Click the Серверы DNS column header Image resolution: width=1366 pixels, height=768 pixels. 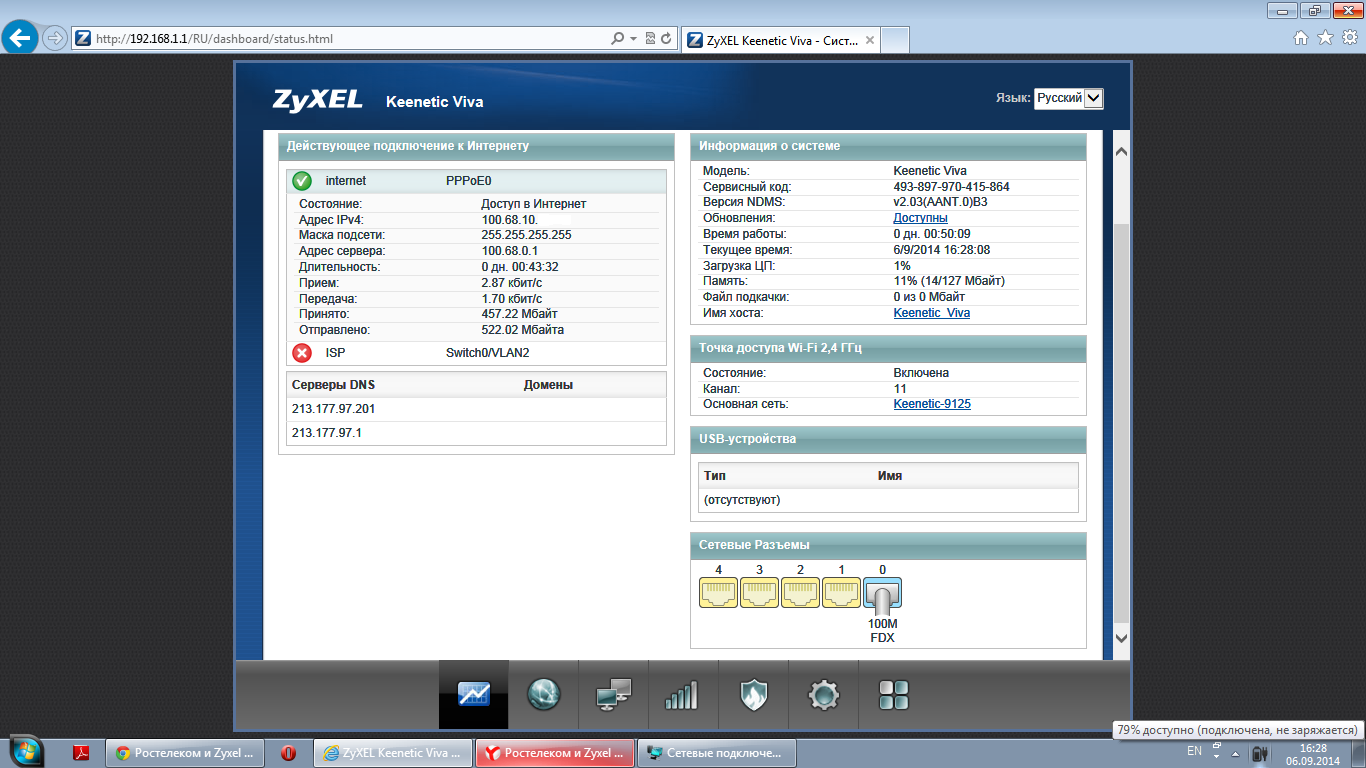(333, 385)
